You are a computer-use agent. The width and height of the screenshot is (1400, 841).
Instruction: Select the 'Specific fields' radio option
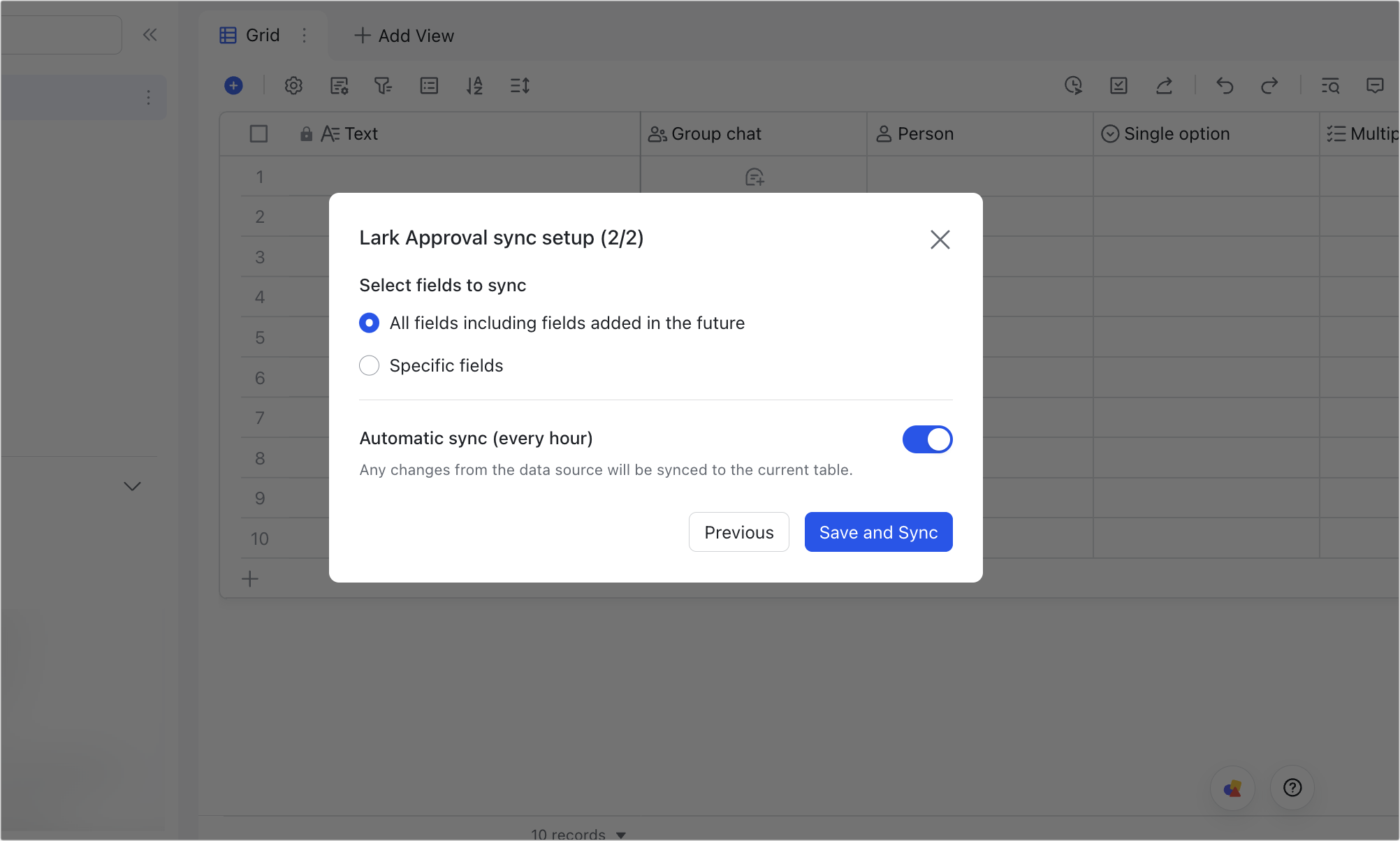(369, 365)
